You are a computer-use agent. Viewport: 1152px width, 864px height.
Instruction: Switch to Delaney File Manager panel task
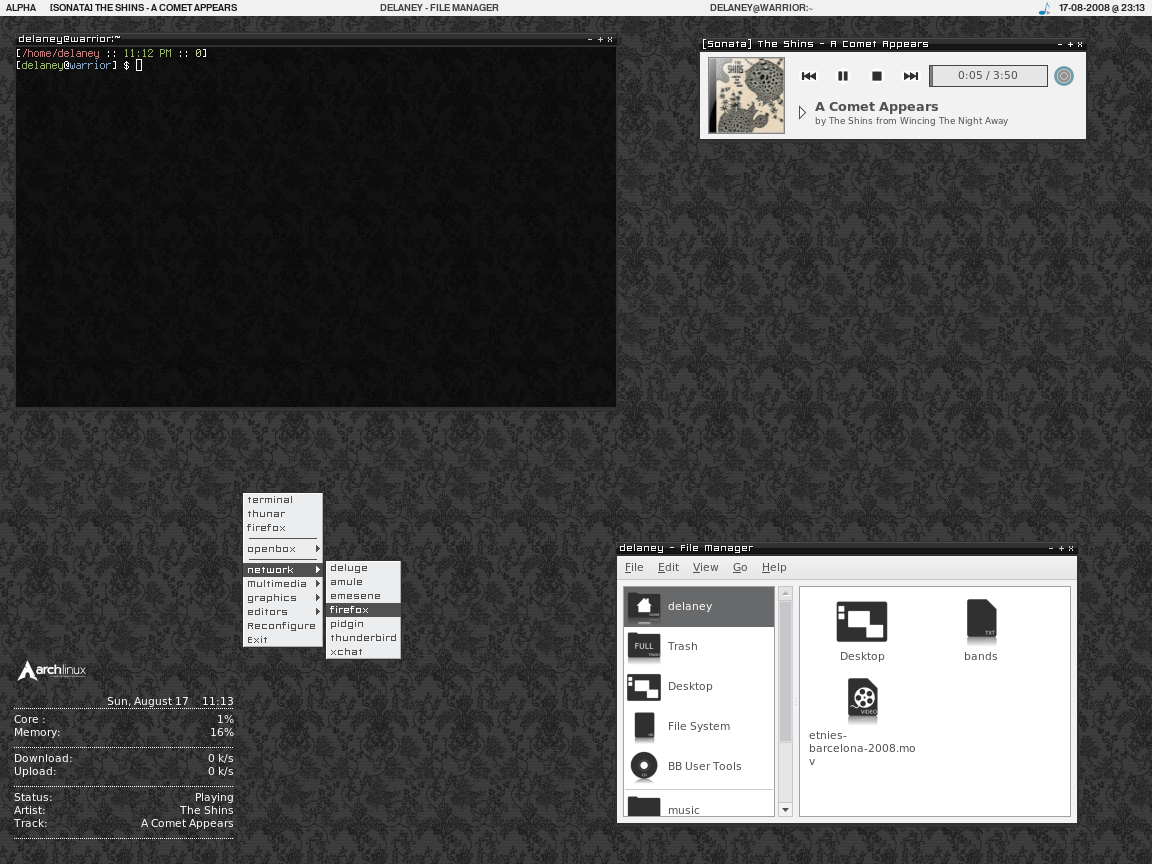[x=439, y=7]
